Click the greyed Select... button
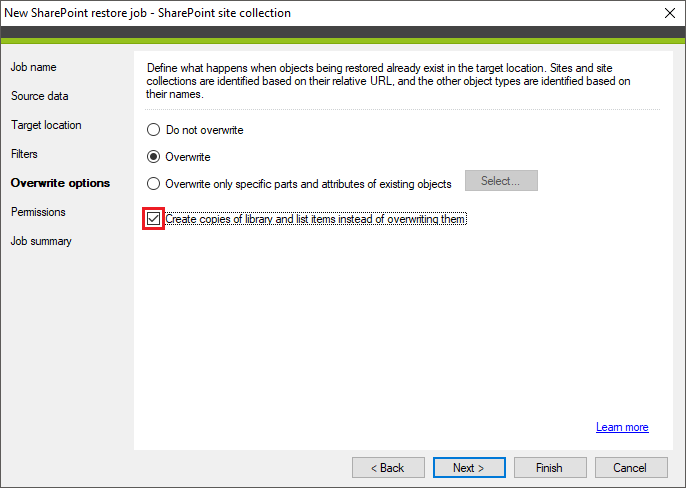Image resolution: width=686 pixels, height=488 pixels. (501, 181)
